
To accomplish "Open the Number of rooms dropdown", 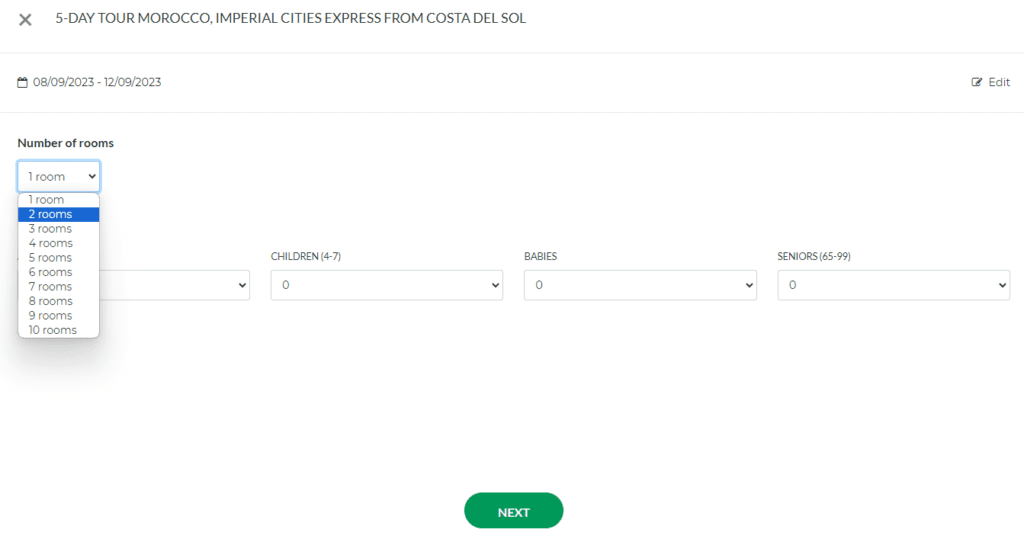I will (58, 176).
